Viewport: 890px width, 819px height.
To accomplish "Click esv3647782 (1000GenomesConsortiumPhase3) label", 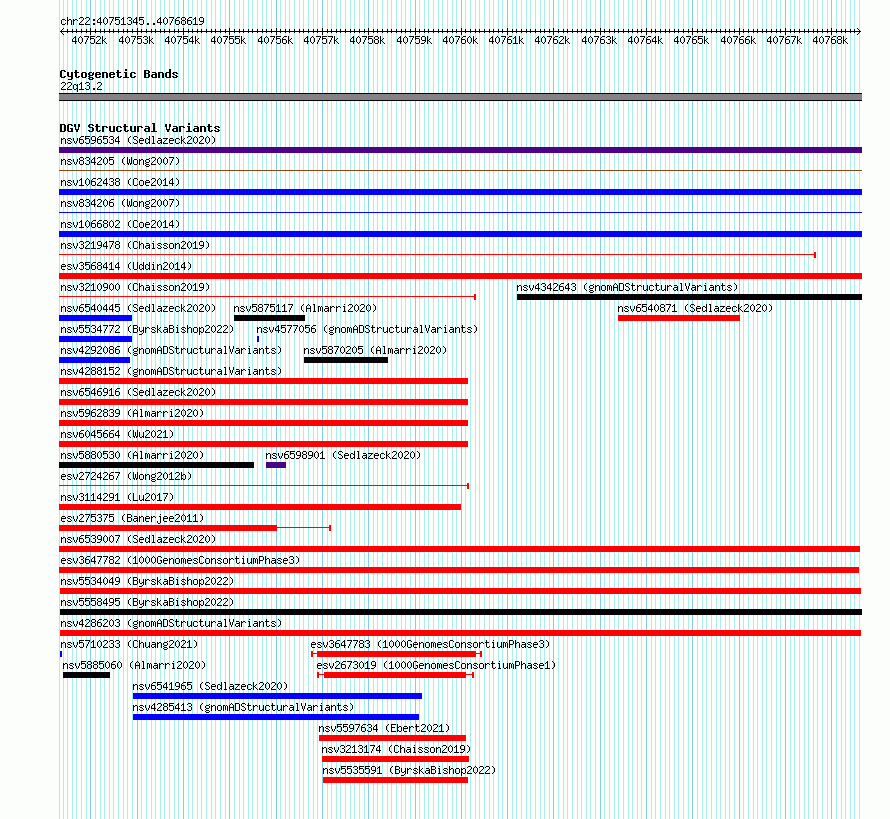I will 180,560.
